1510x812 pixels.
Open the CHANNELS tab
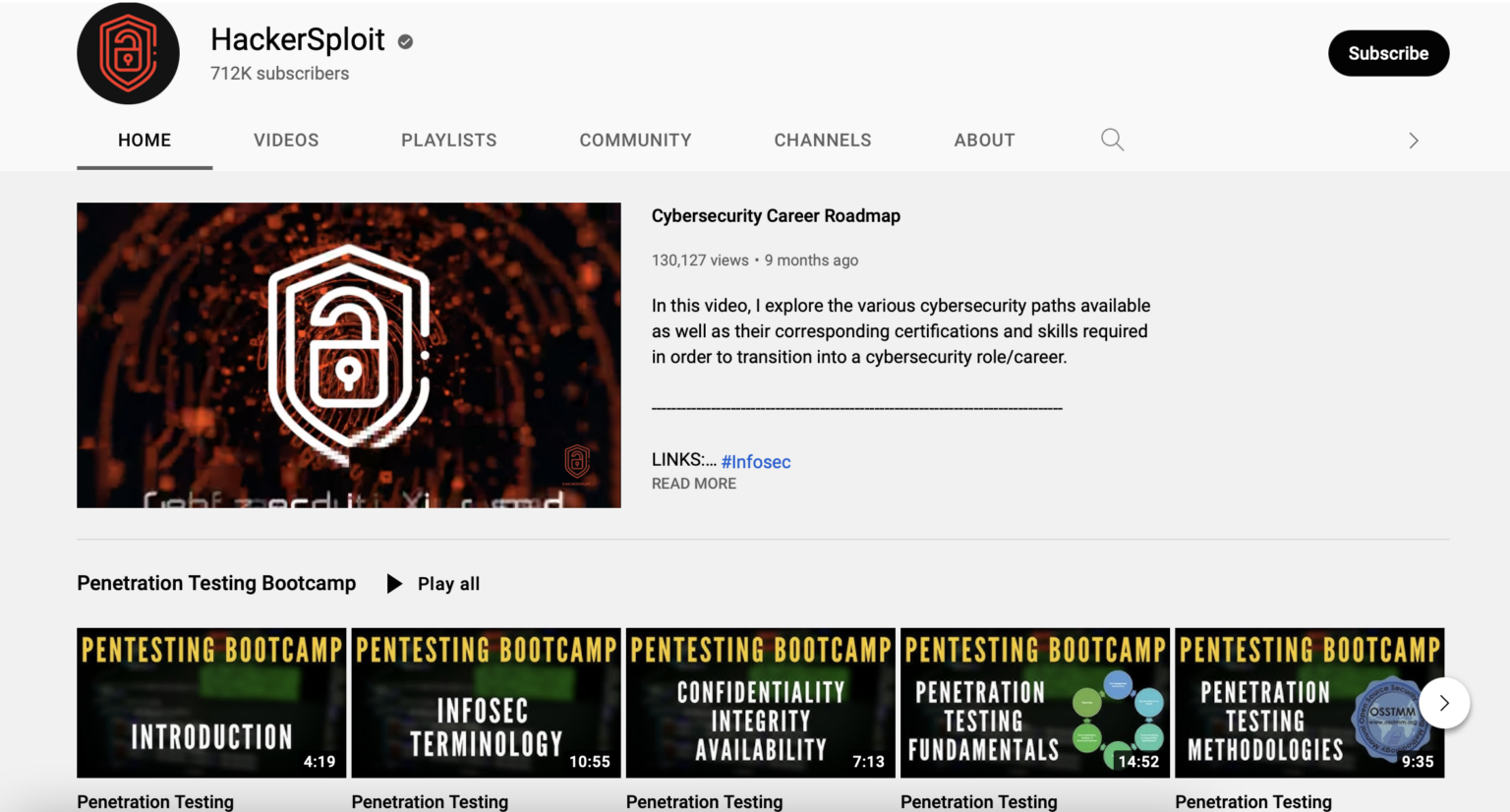[x=822, y=140]
